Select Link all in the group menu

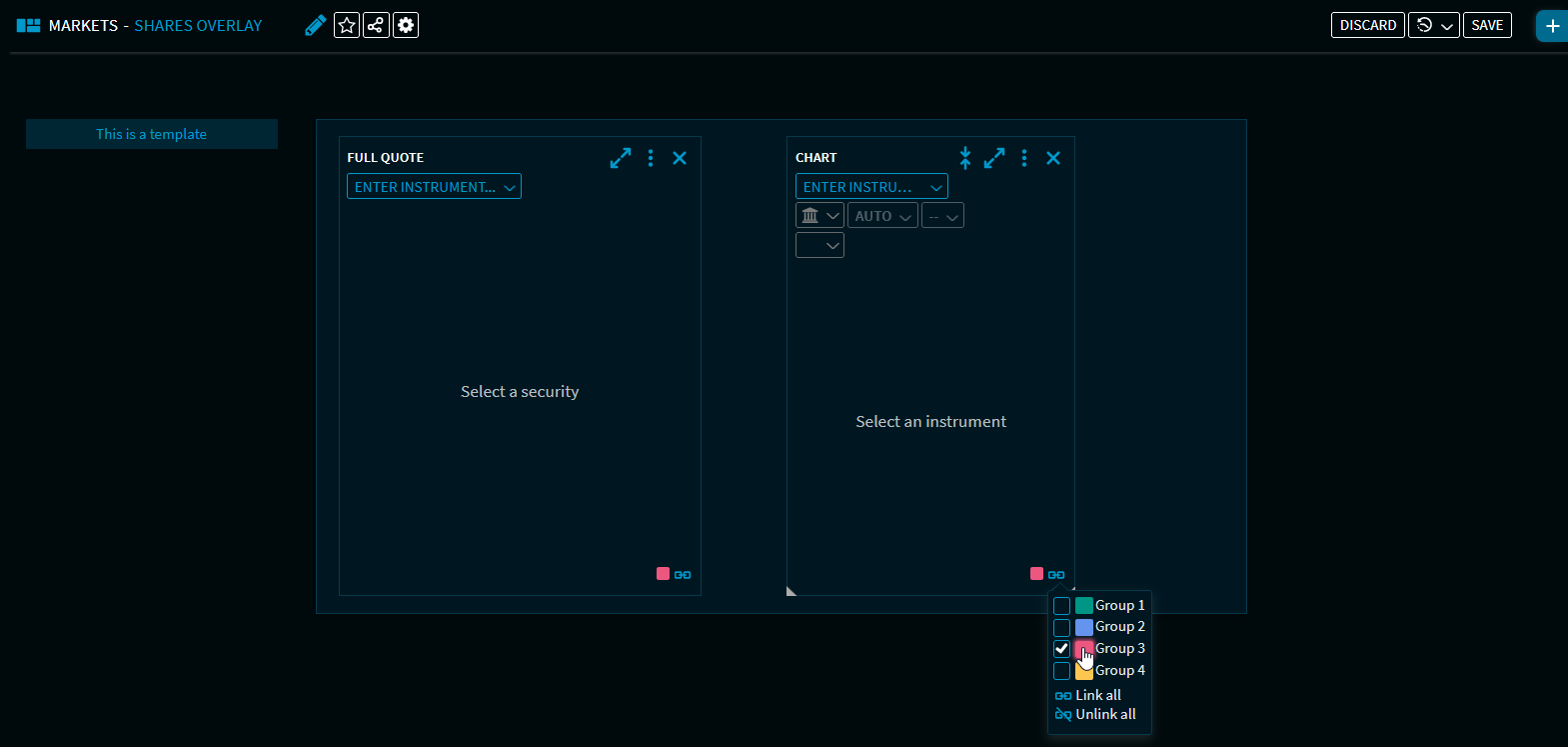1097,695
